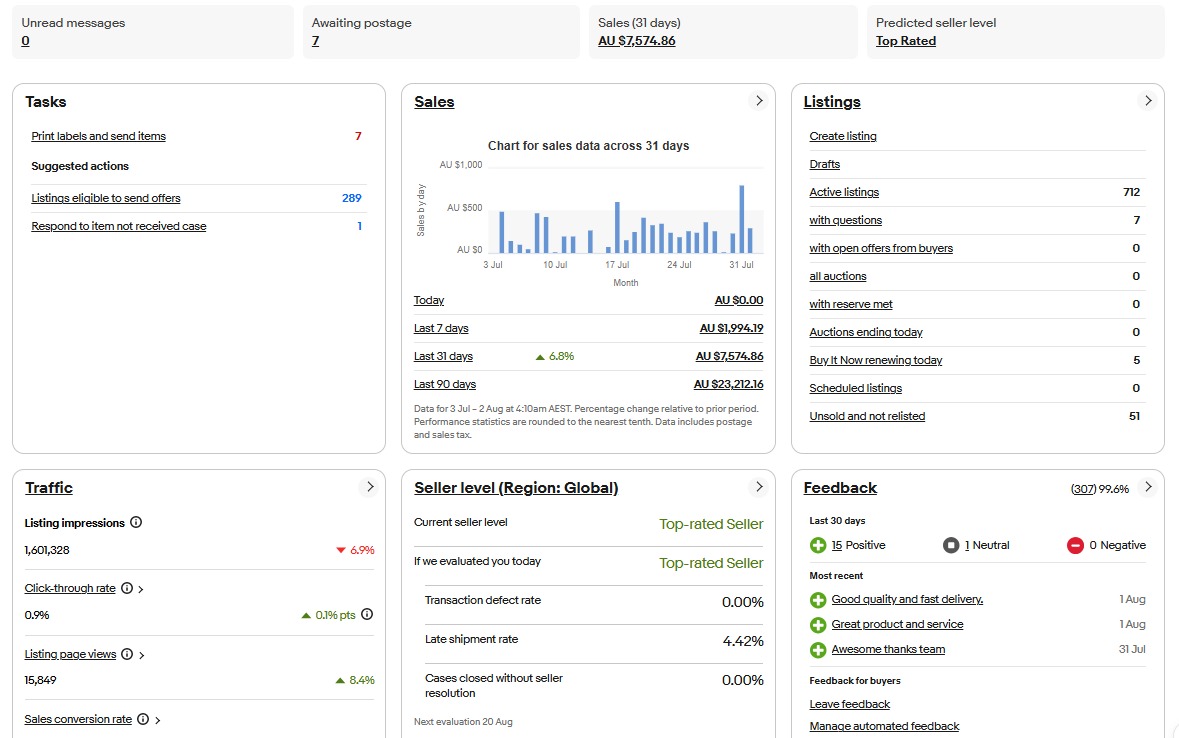
Task: Click info icon next to Listing impressions
Action: 136,522
